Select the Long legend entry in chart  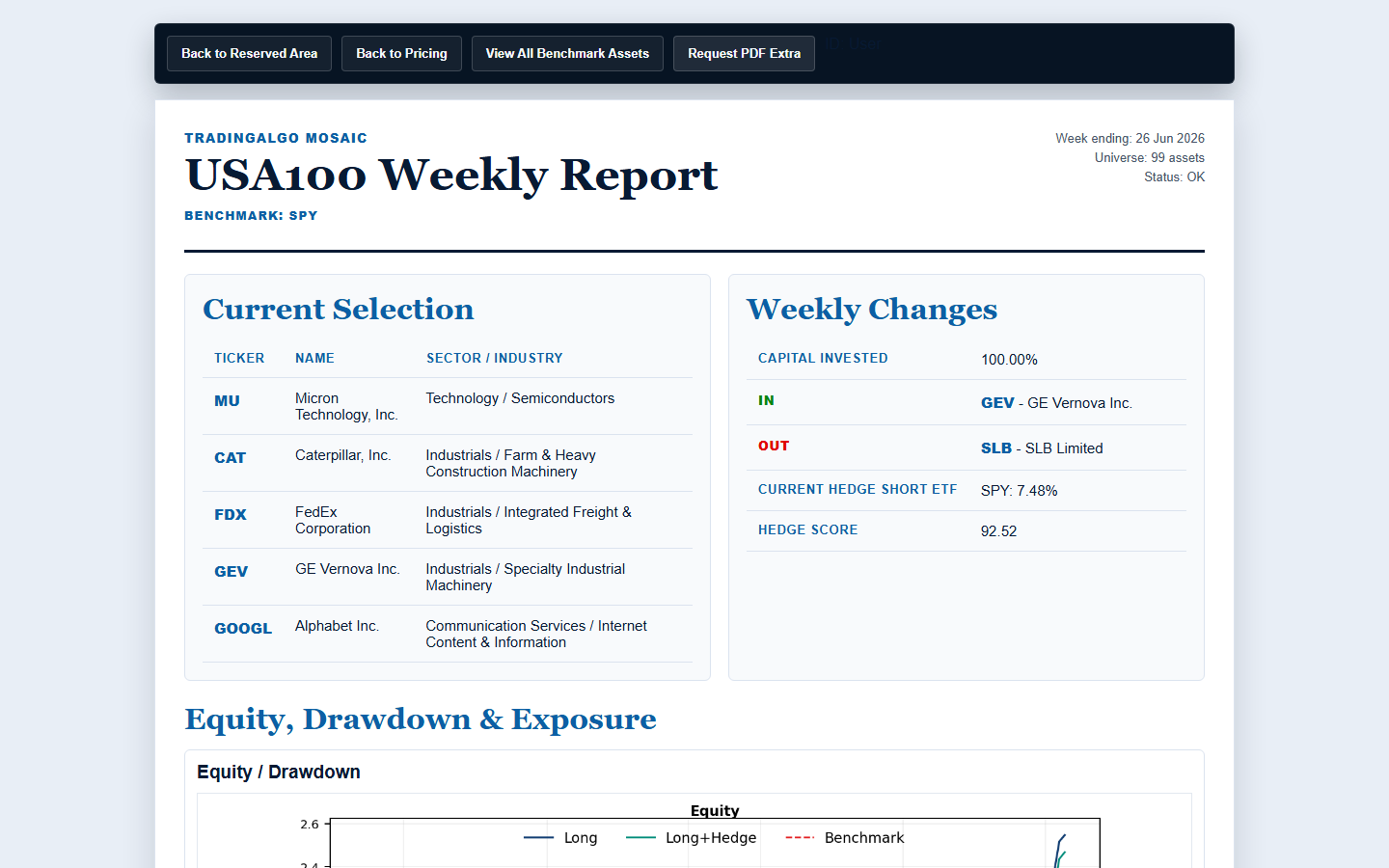click(560, 837)
